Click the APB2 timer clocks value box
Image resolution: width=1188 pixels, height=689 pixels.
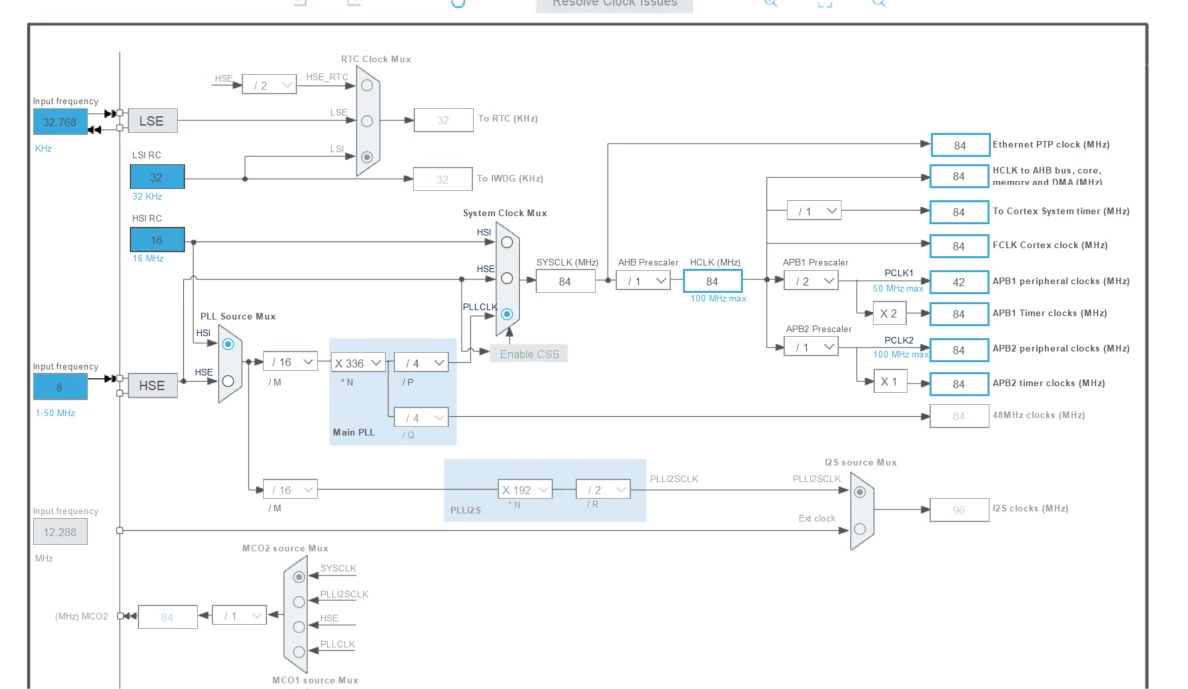[959, 384]
